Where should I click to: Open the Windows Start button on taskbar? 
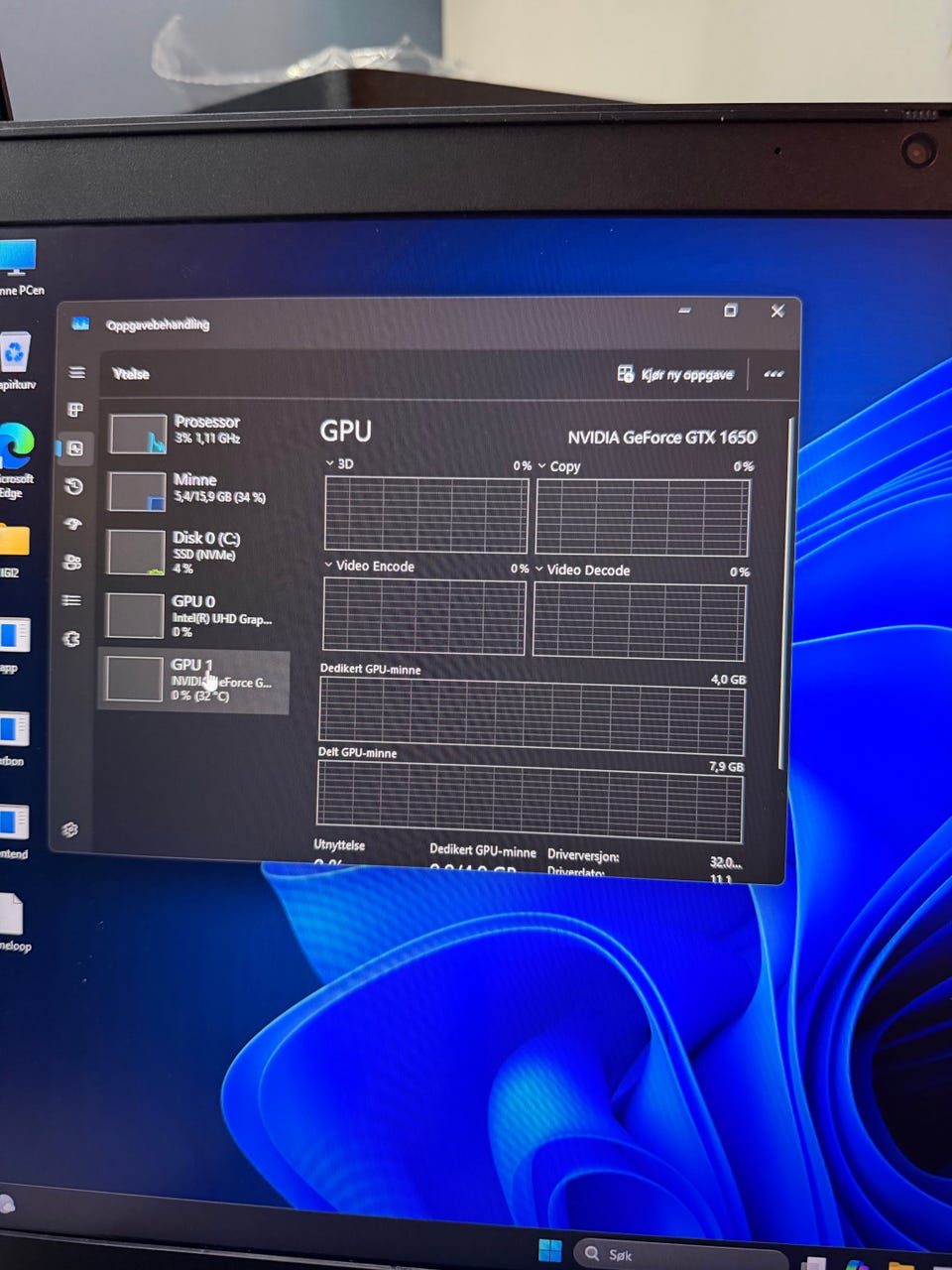point(549,1250)
